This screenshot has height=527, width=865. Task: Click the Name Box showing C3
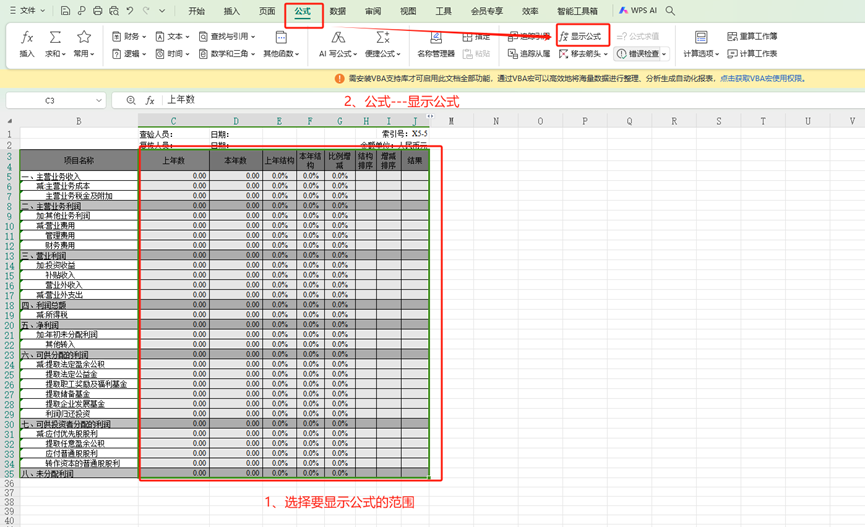tap(50, 100)
